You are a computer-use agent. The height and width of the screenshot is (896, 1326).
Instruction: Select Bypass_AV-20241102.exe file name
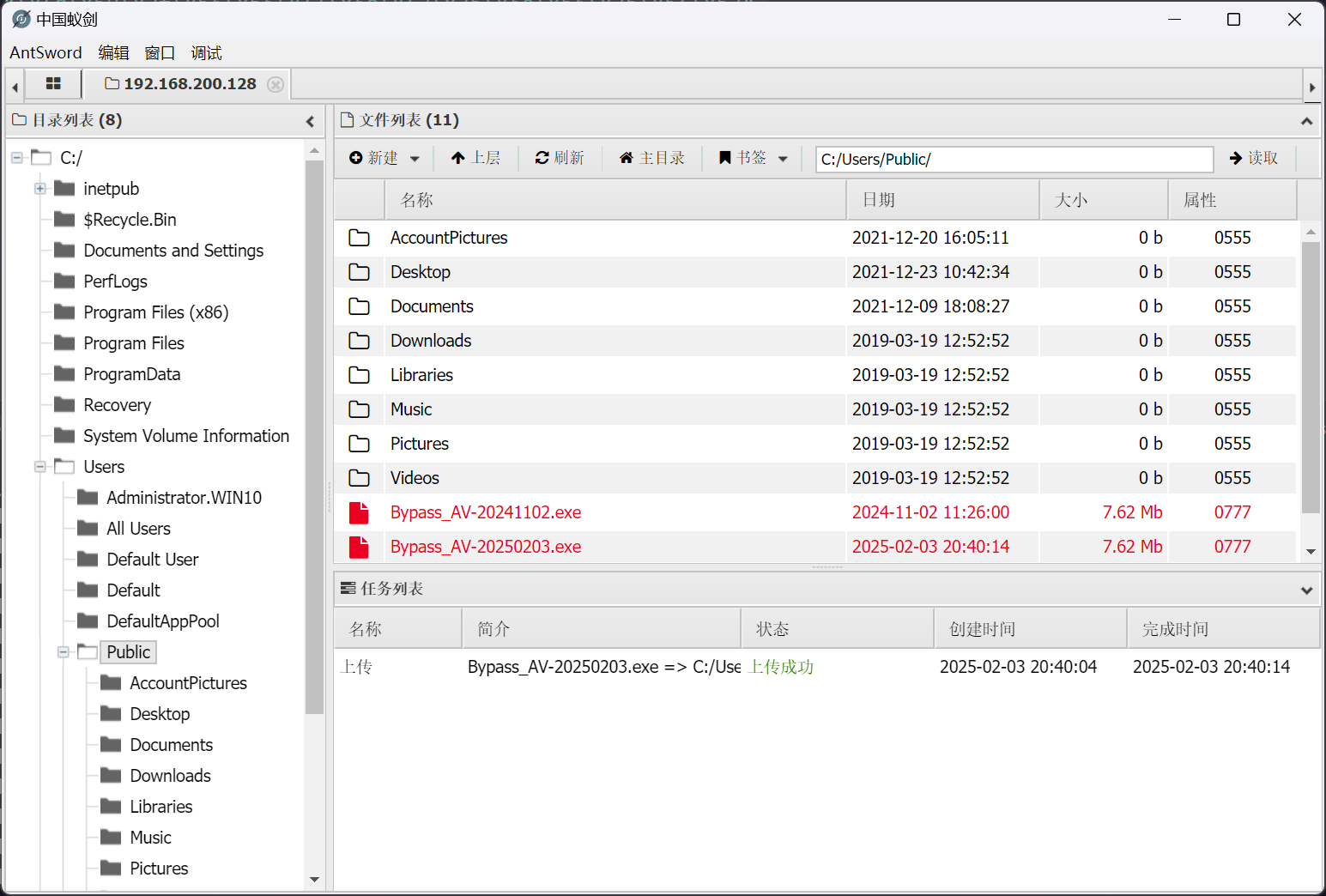pos(486,512)
